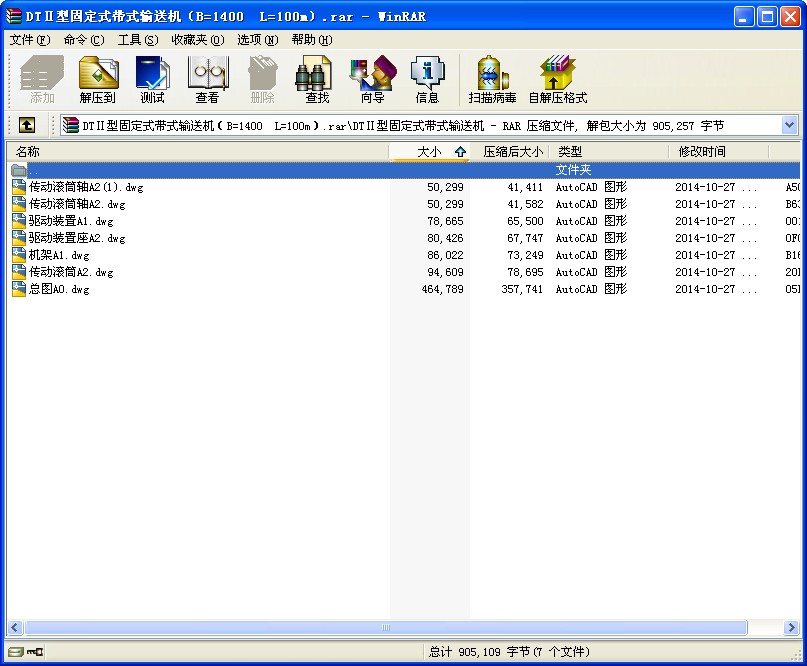
Task: Select the file 传动滚筒轴A2.dwg
Action: coord(77,204)
